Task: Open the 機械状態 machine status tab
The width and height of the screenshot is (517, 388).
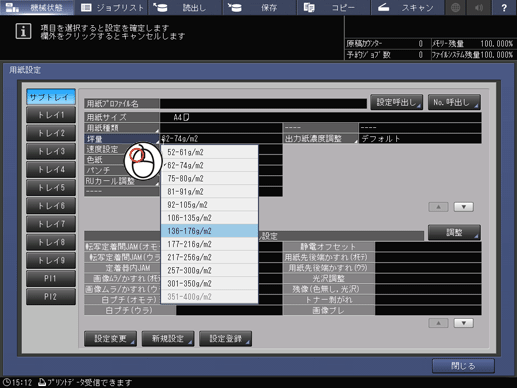Action: (x=37, y=7)
